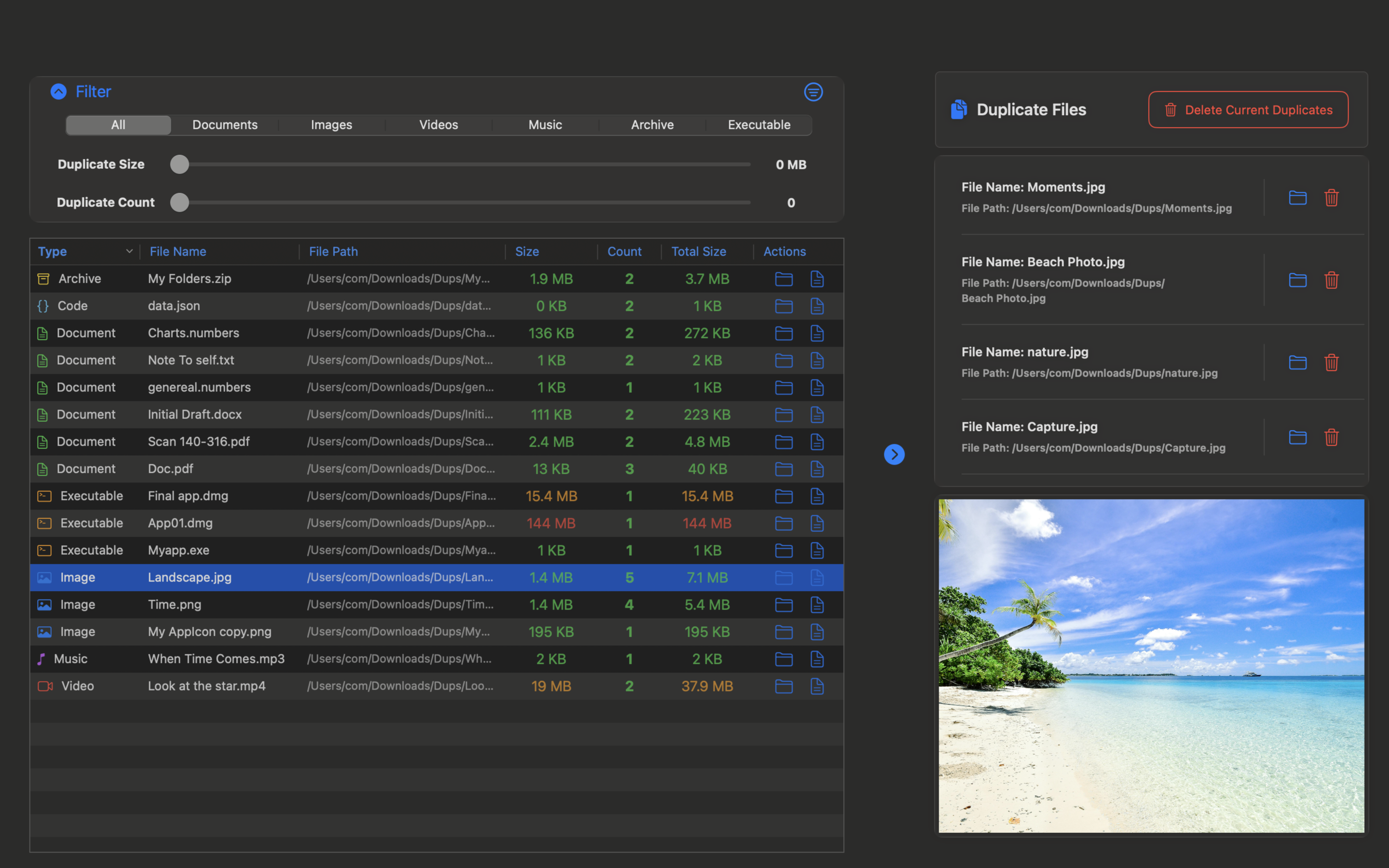This screenshot has width=1389, height=868.
Task: Click the Duplicate Count slider handle
Action: [179, 203]
